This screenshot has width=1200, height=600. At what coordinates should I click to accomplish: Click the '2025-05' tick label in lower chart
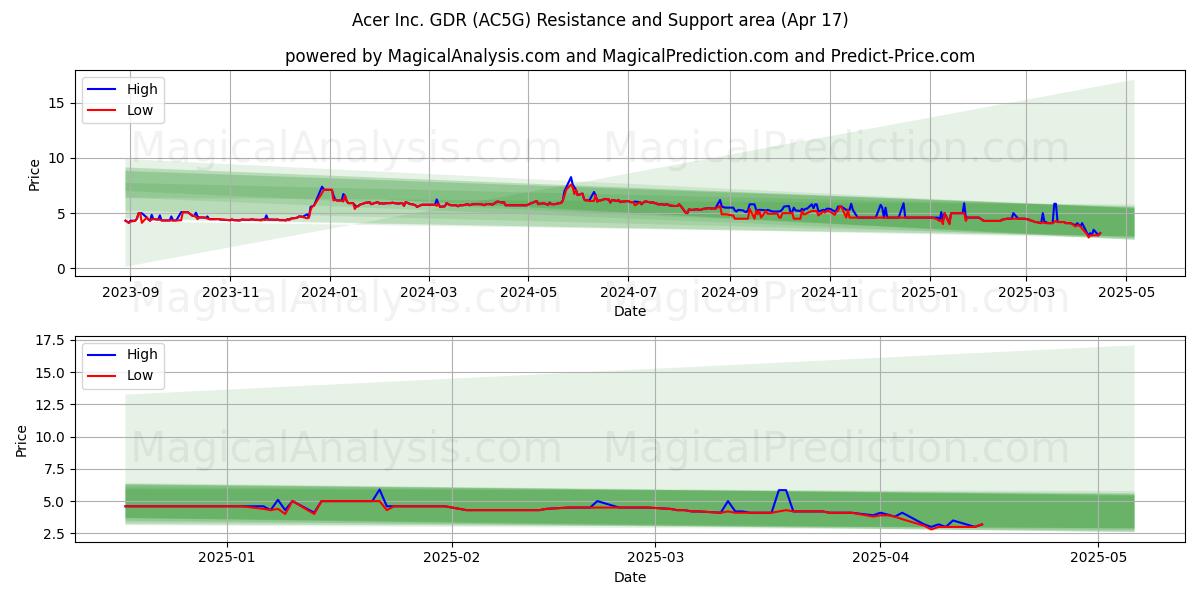click(1098, 557)
